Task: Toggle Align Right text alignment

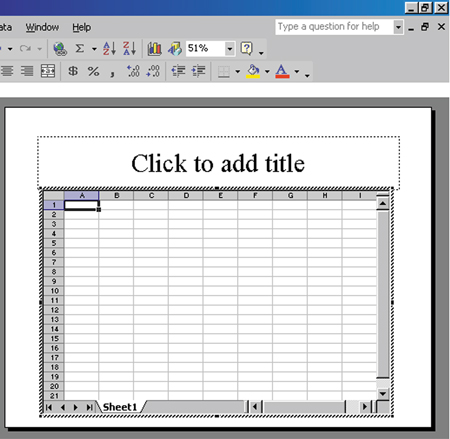Action: [27, 71]
